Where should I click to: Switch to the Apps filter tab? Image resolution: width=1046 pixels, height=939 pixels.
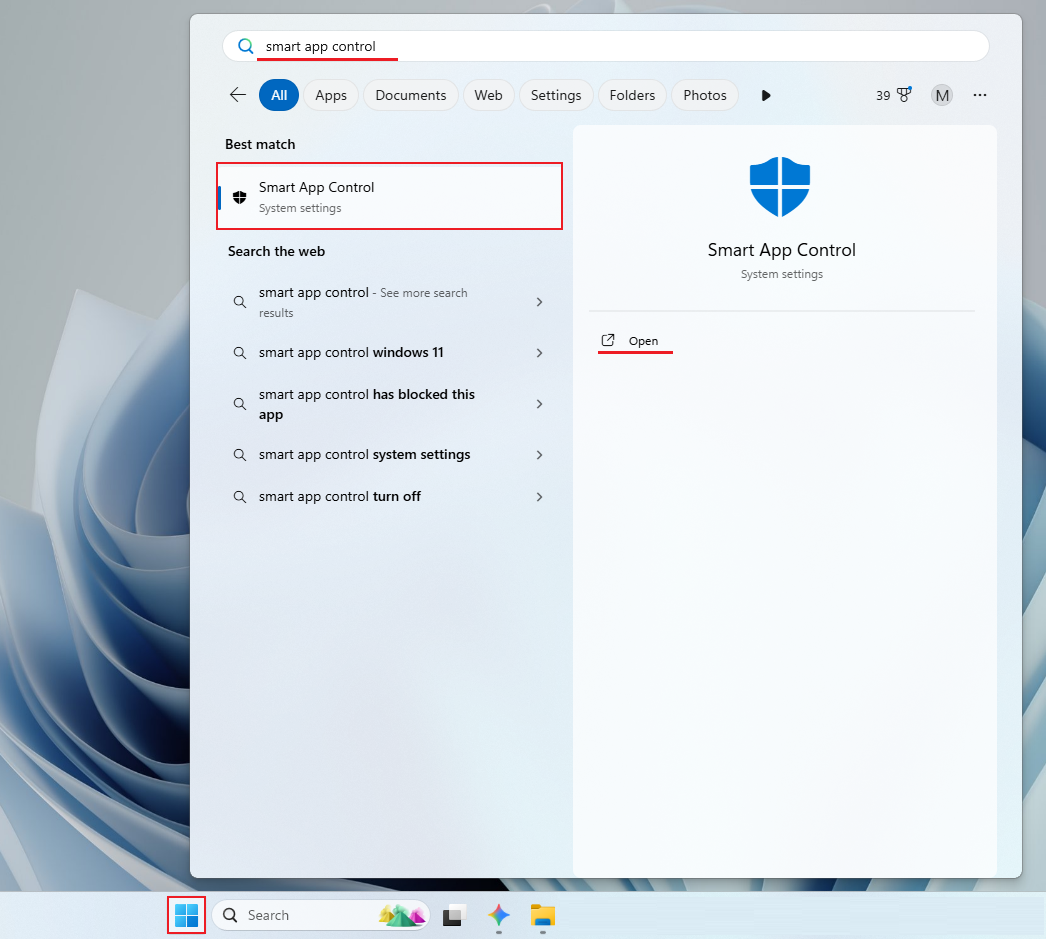click(x=331, y=95)
